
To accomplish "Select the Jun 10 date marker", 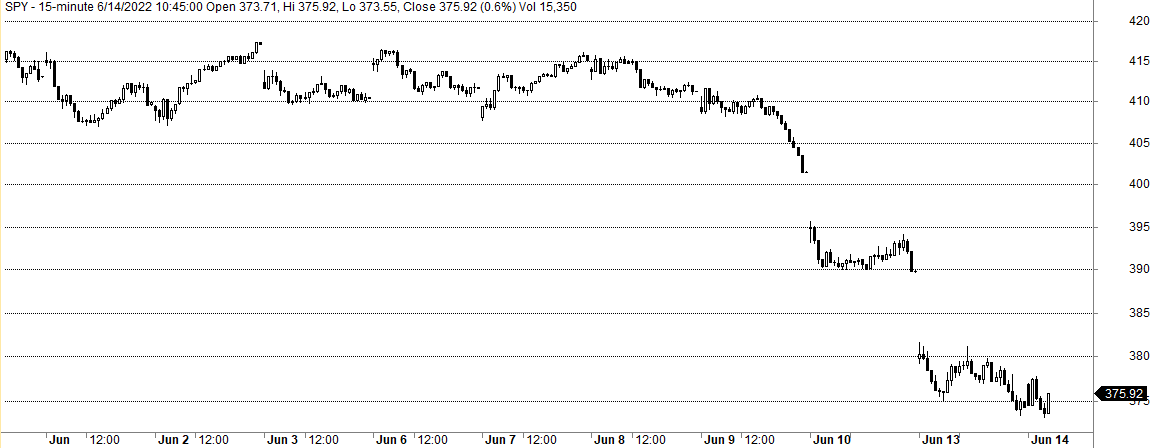I will click(x=832, y=439).
